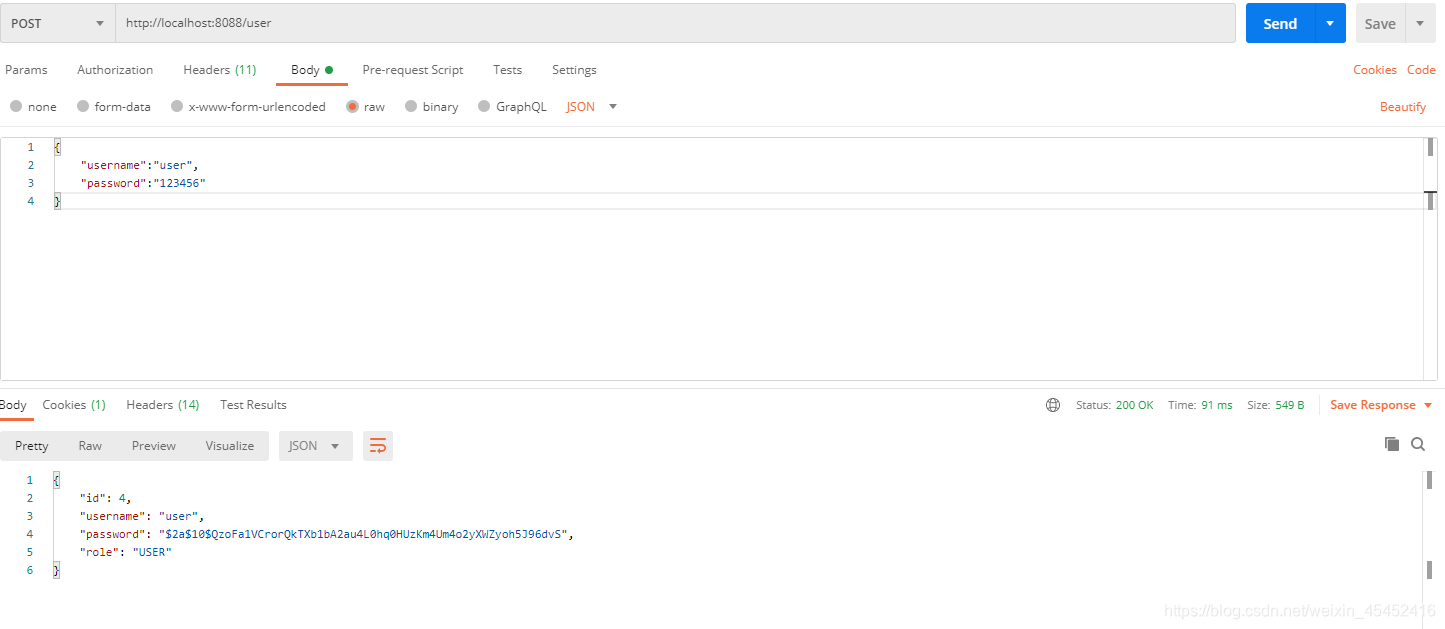
Task: Click the "role": "USER" response line
Action: pos(126,552)
